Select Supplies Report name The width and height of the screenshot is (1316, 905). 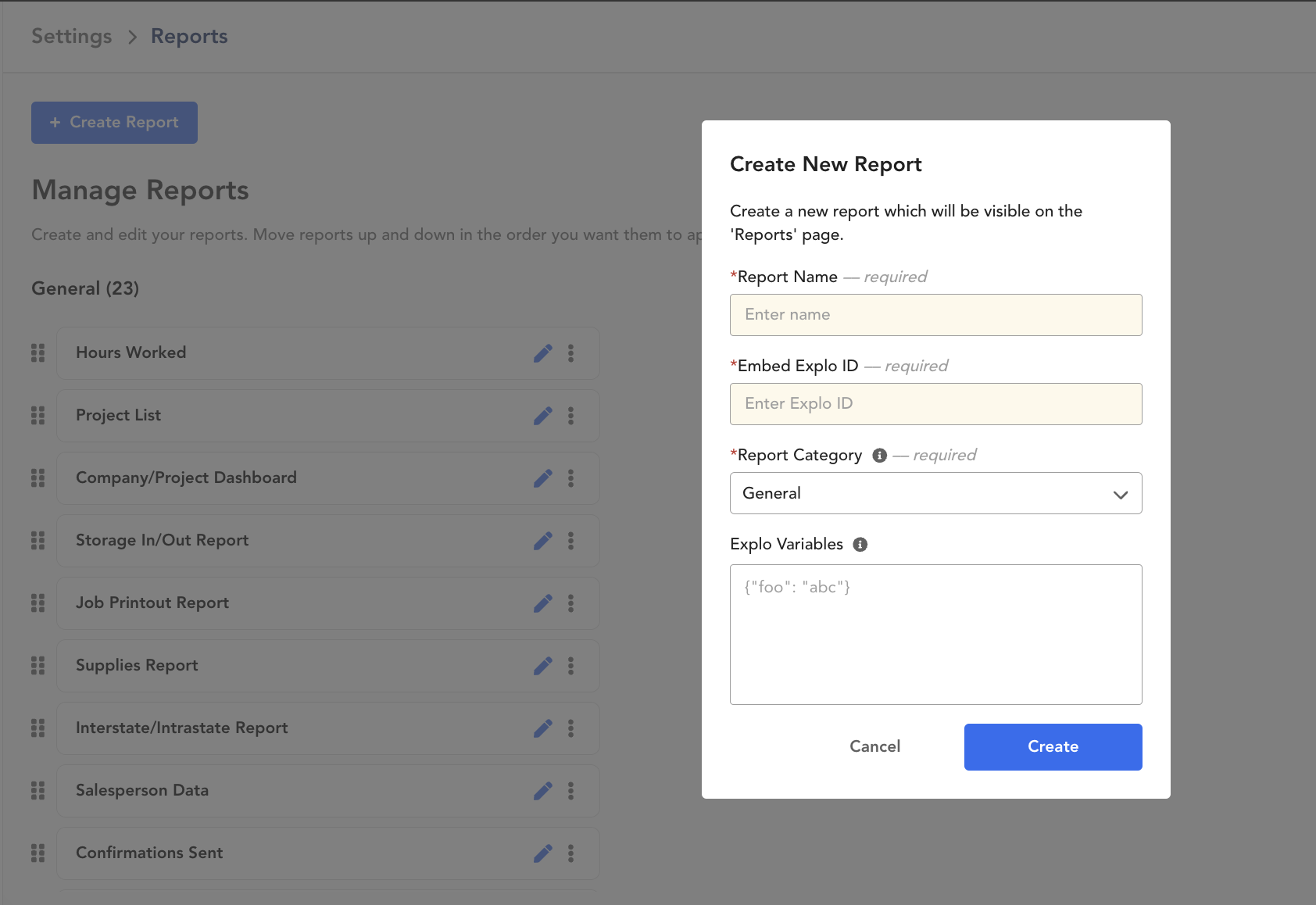click(137, 665)
